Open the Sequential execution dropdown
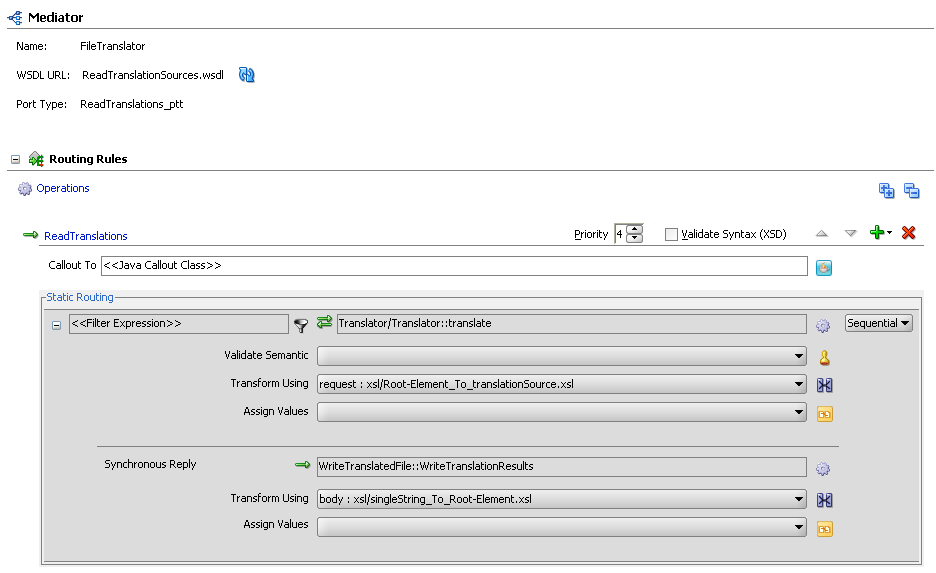Screen dimensions: 936x573 (878, 323)
